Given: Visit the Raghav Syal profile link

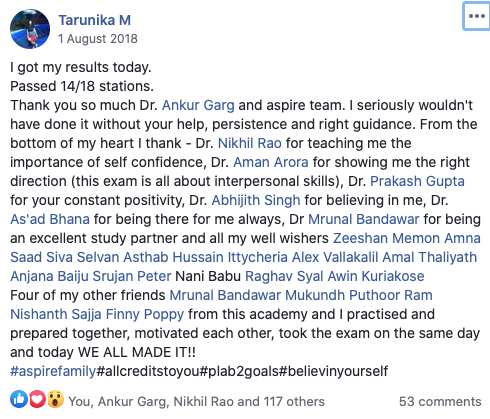Looking at the screenshot, I should coord(284,276).
